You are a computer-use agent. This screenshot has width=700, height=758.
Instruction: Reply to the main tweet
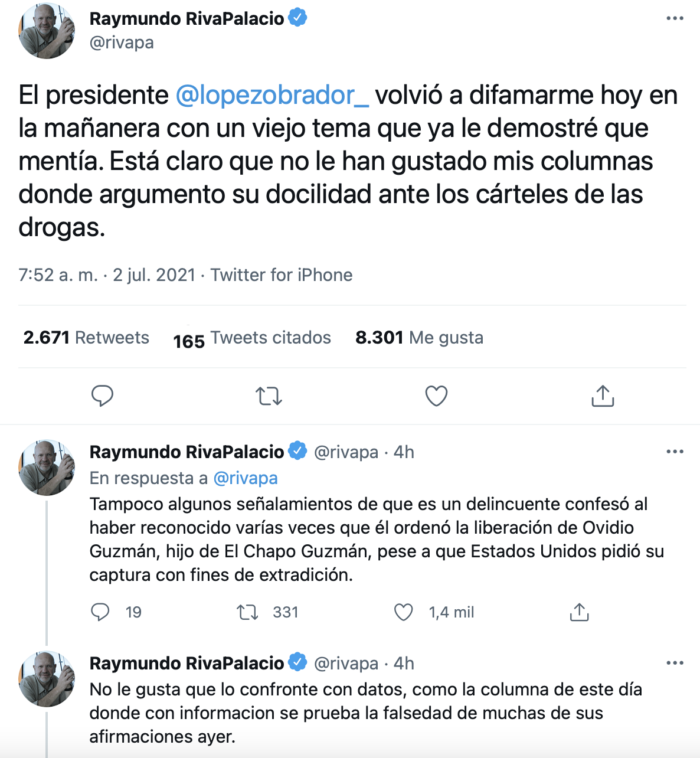coord(103,396)
